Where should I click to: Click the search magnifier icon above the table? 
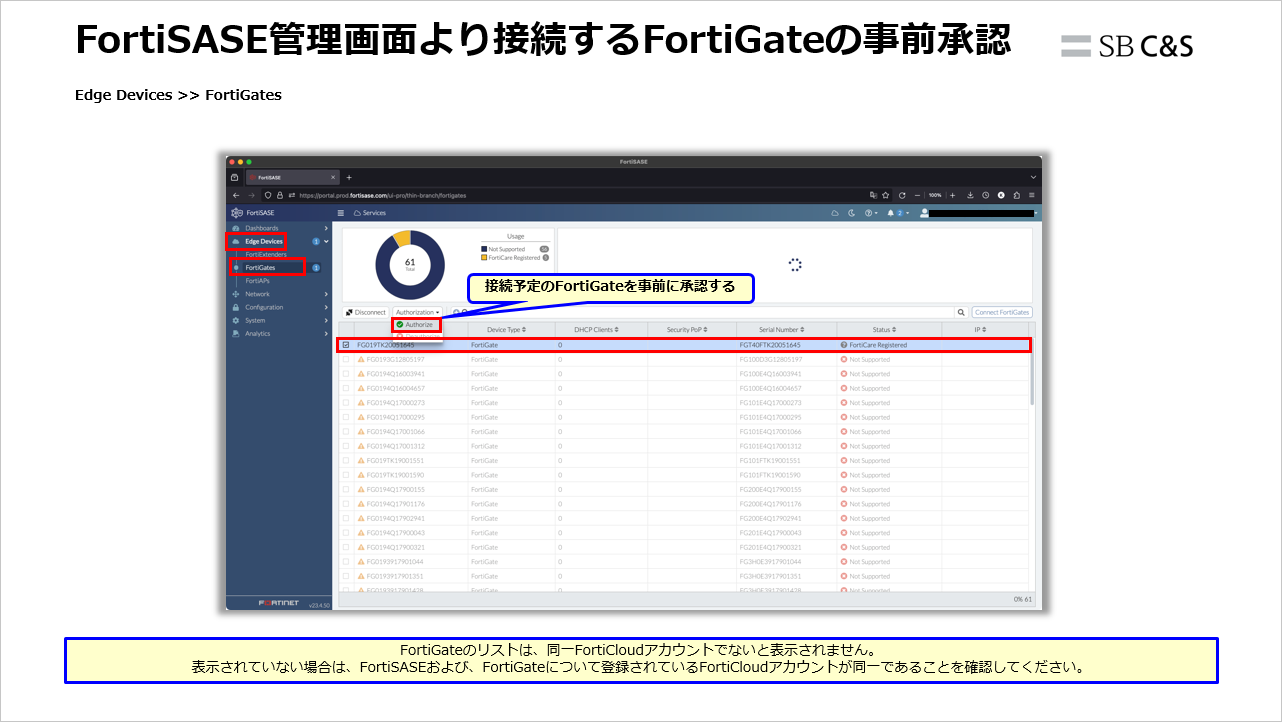click(962, 312)
